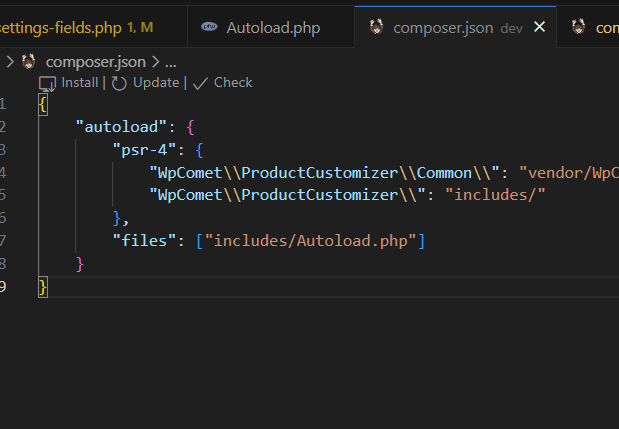Click the composer icon on the rightmost tab

[x=579, y=28]
